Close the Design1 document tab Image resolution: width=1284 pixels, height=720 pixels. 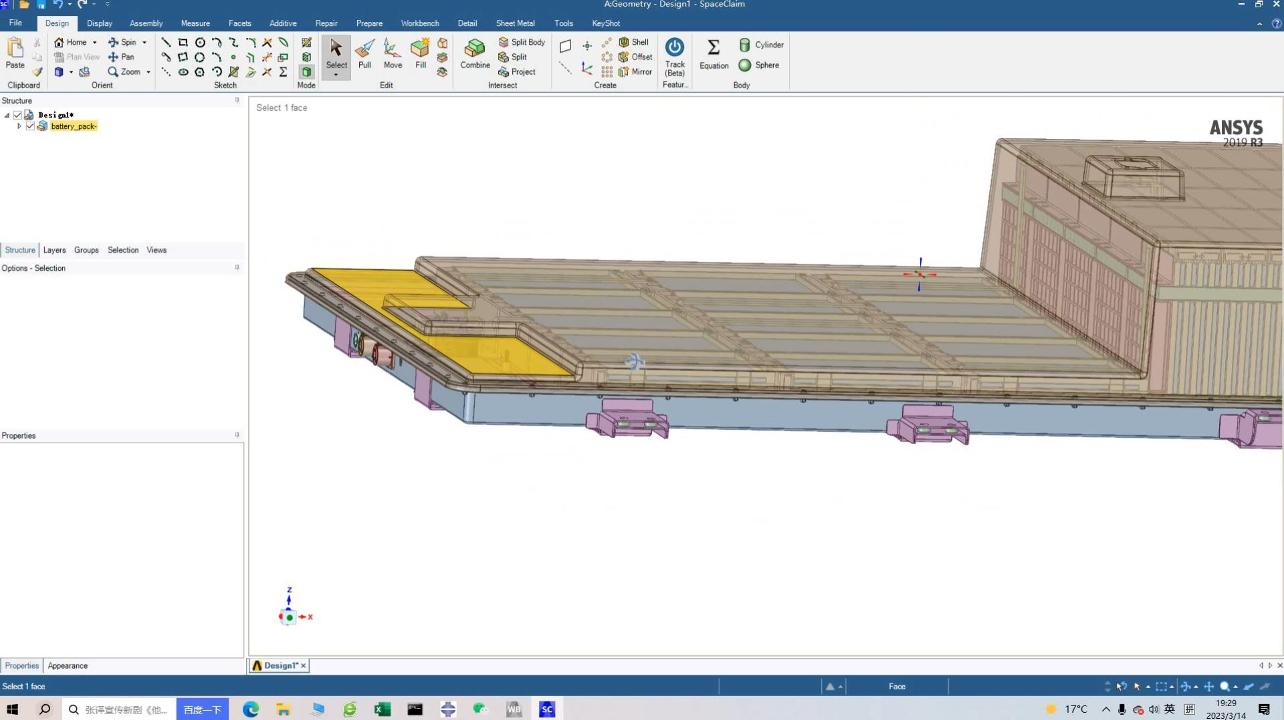(303, 666)
